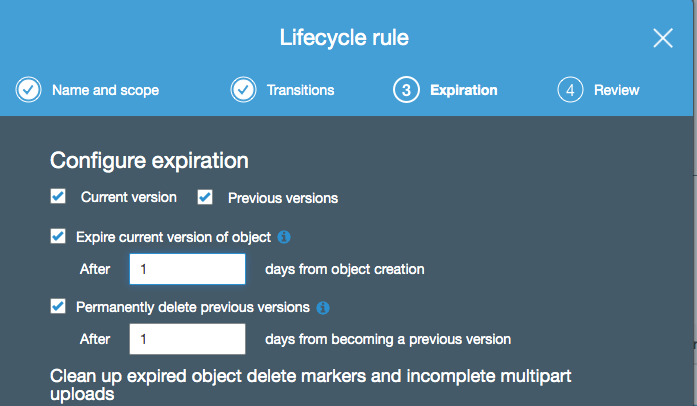Jump to the Review step label
The width and height of the screenshot is (697, 406).
coord(617,90)
